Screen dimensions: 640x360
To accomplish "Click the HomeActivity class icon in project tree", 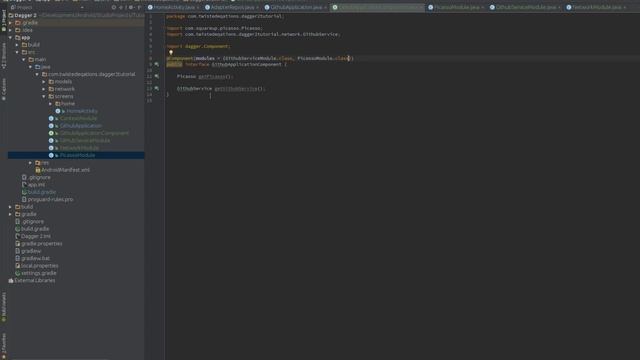I will (58, 111).
